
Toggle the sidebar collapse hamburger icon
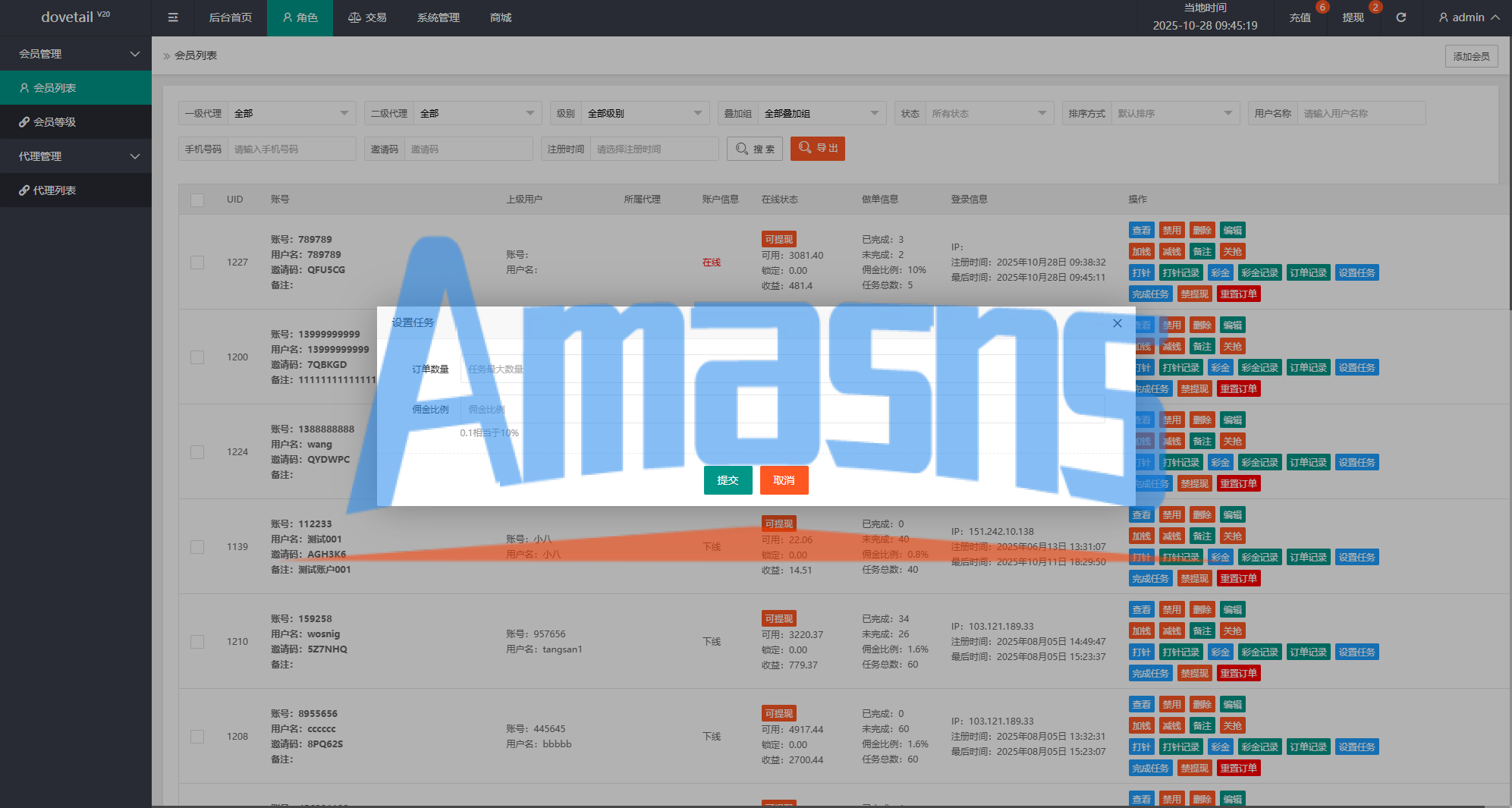click(173, 17)
